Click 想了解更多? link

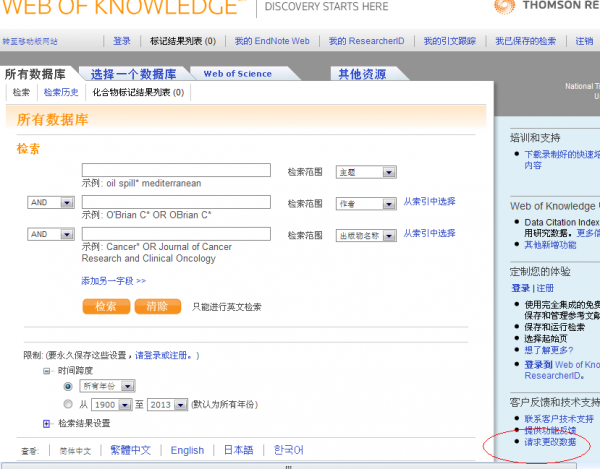[548, 350]
